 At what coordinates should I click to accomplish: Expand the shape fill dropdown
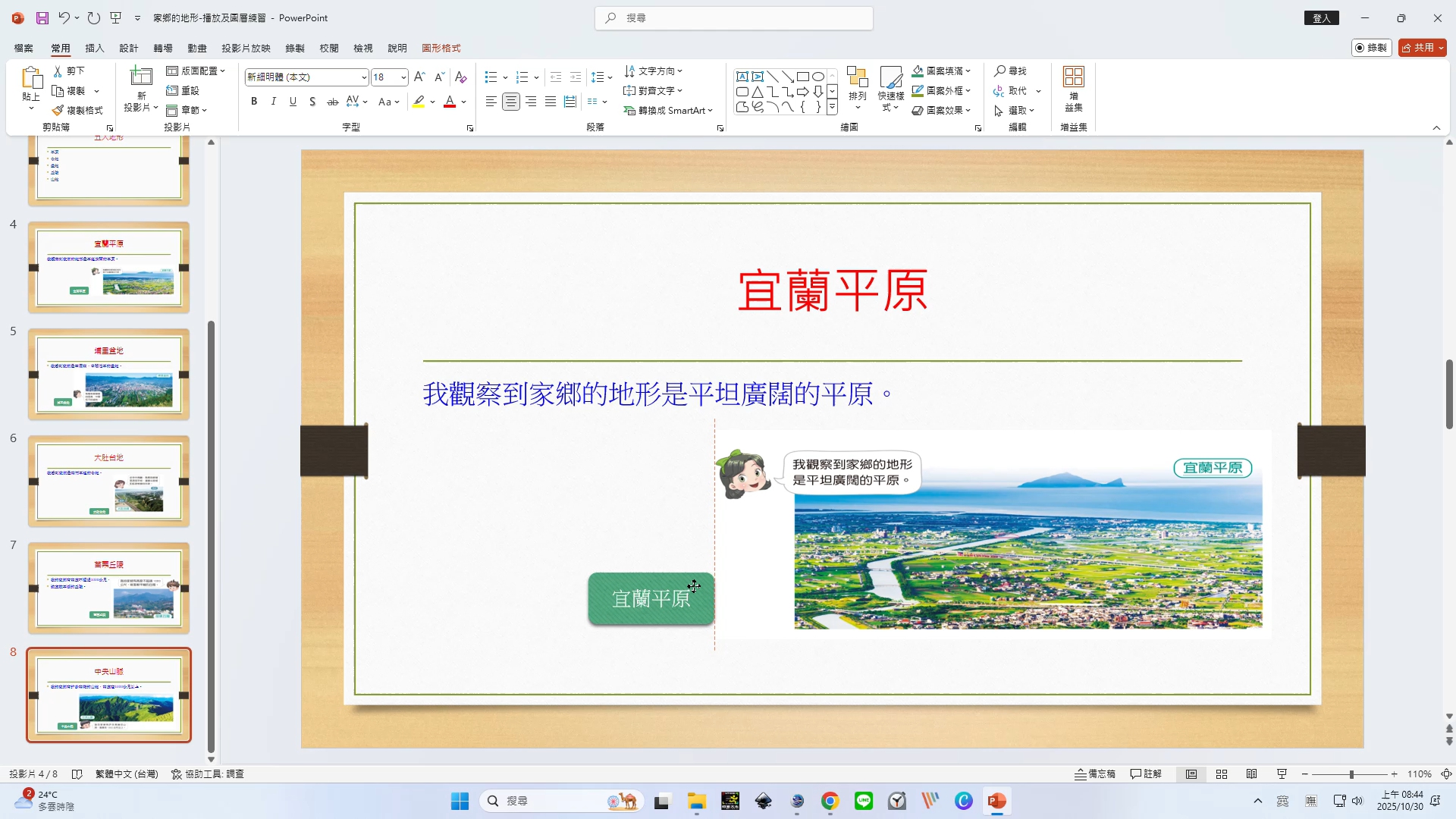(x=968, y=71)
